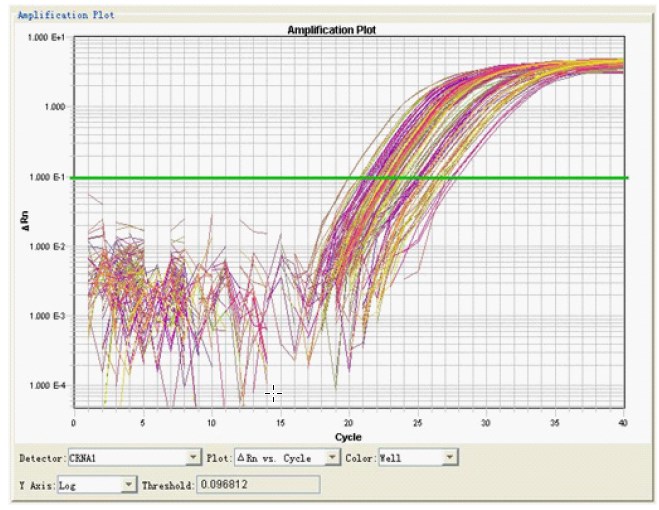Click the 20 tick on the Cycle axis

pos(348,424)
